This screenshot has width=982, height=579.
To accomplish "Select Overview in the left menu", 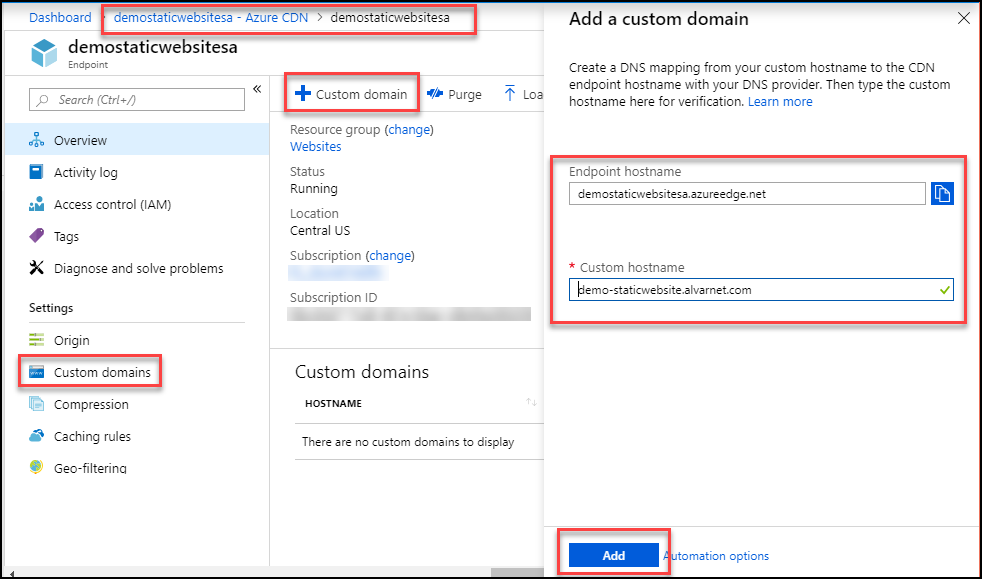I will click(137, 140).
